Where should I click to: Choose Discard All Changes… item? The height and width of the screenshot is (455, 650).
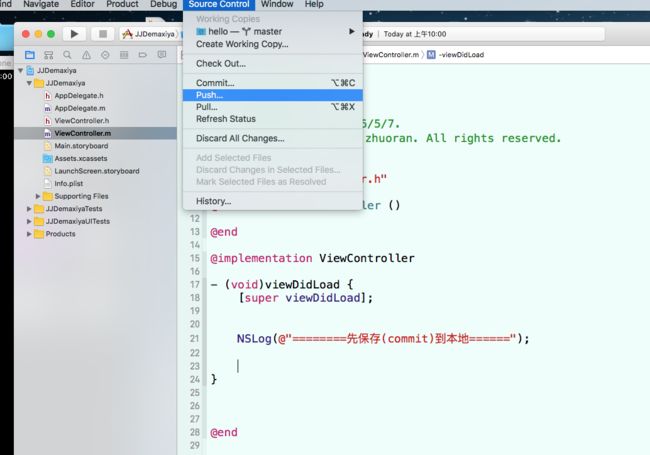(x=273, y=138)
